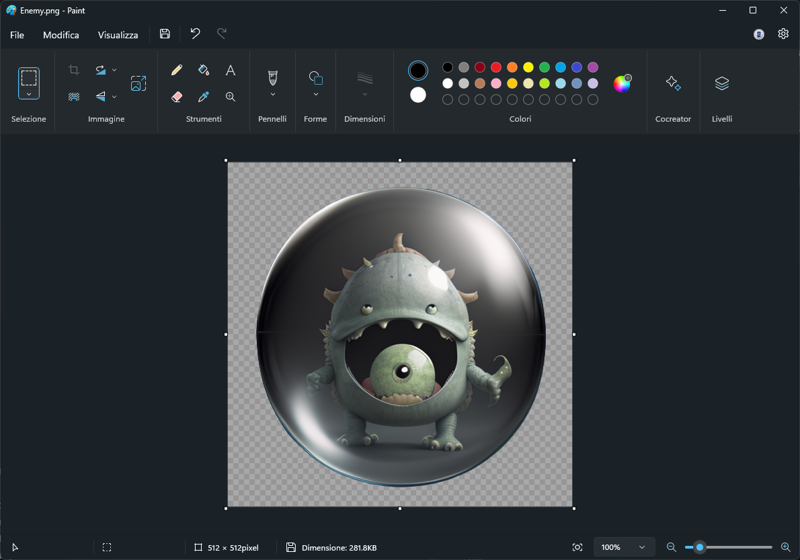Screen dimensions: 800x560
Task: Open the Edit colors wheel
Action: pyautogui.click(x=622, y=84)
